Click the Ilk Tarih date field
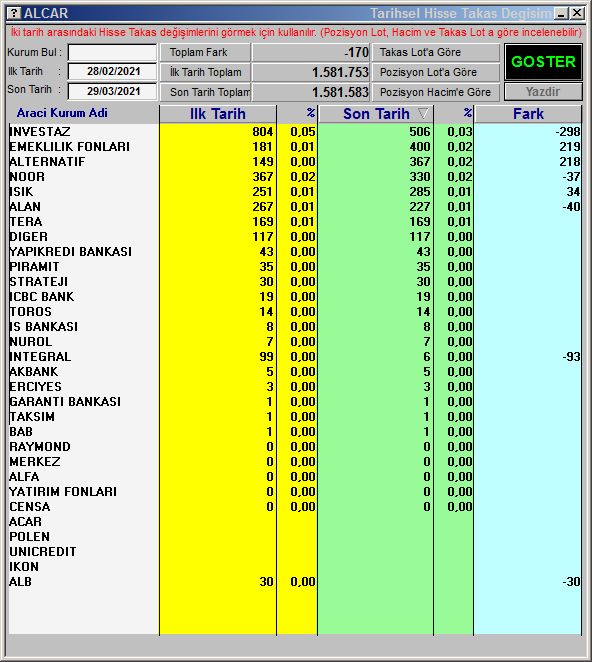The image size is (592, 662). 112,71
